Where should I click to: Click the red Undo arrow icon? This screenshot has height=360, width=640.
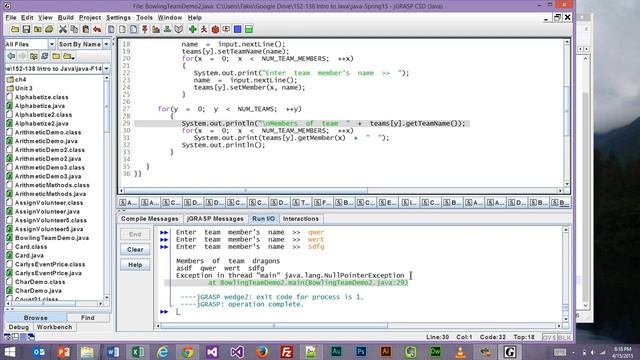coord(97,29)
